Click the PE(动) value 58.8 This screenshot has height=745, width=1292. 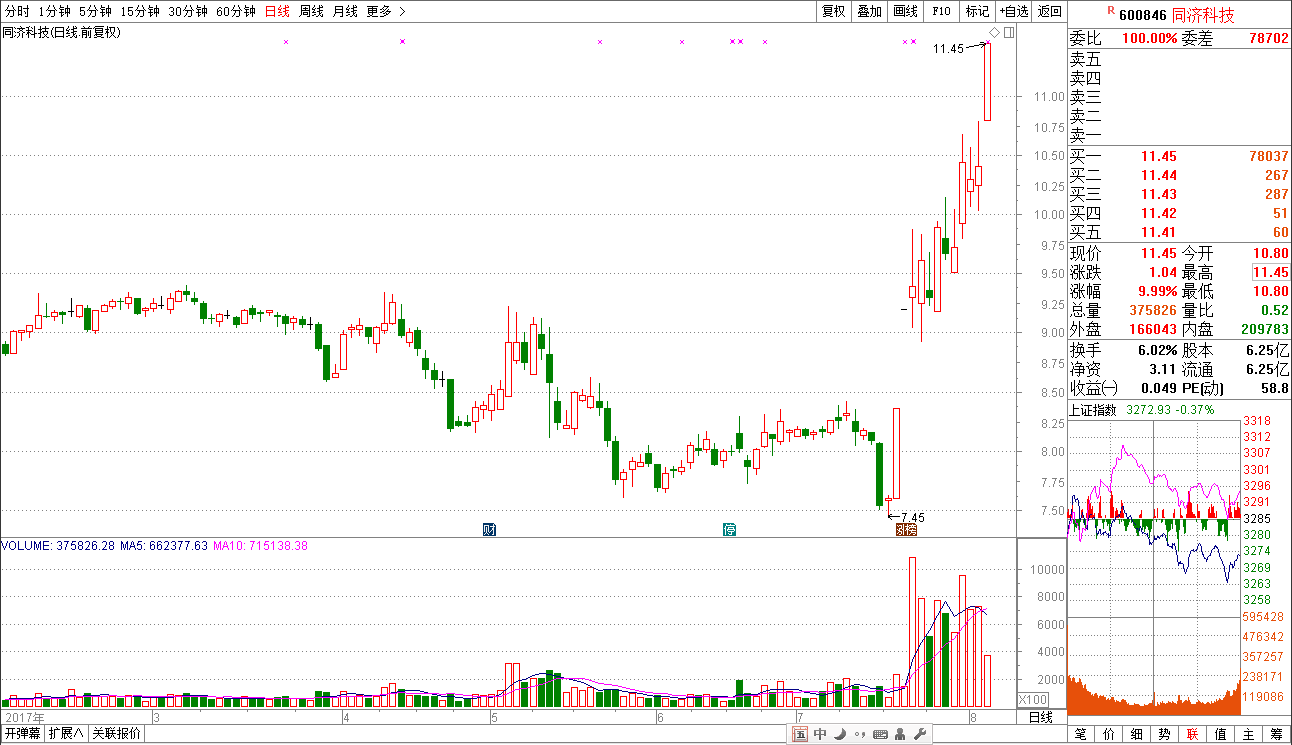[x=1274, y=388]
